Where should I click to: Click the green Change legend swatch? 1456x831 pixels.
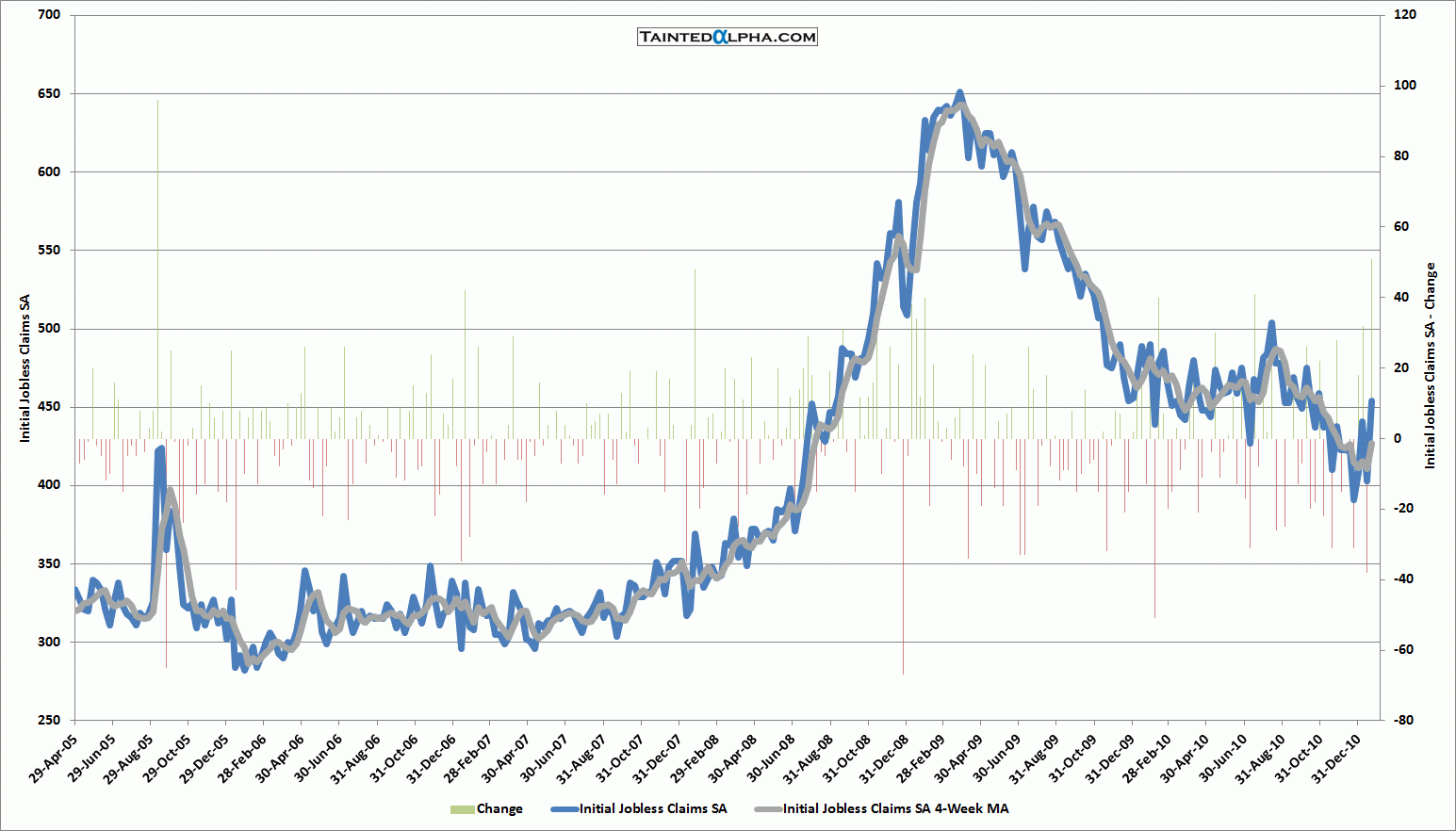[x=462, y=809]
